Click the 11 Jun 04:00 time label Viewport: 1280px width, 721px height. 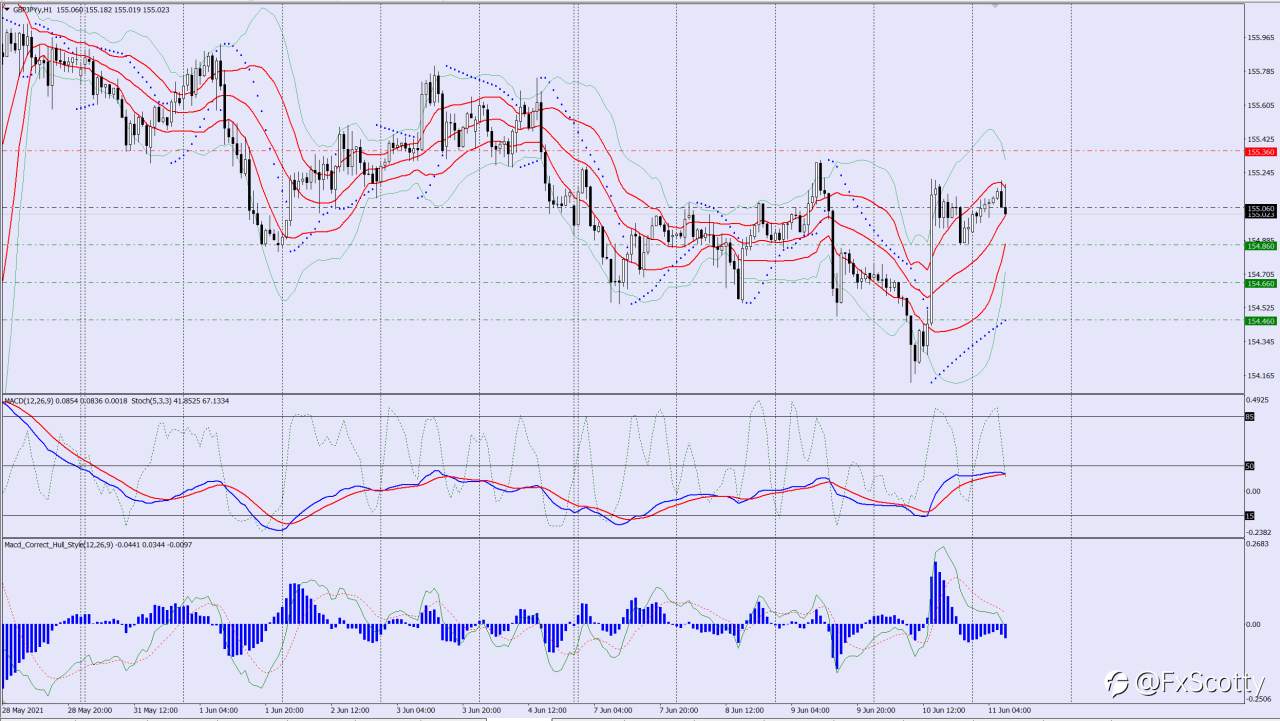pos(1009,710)
